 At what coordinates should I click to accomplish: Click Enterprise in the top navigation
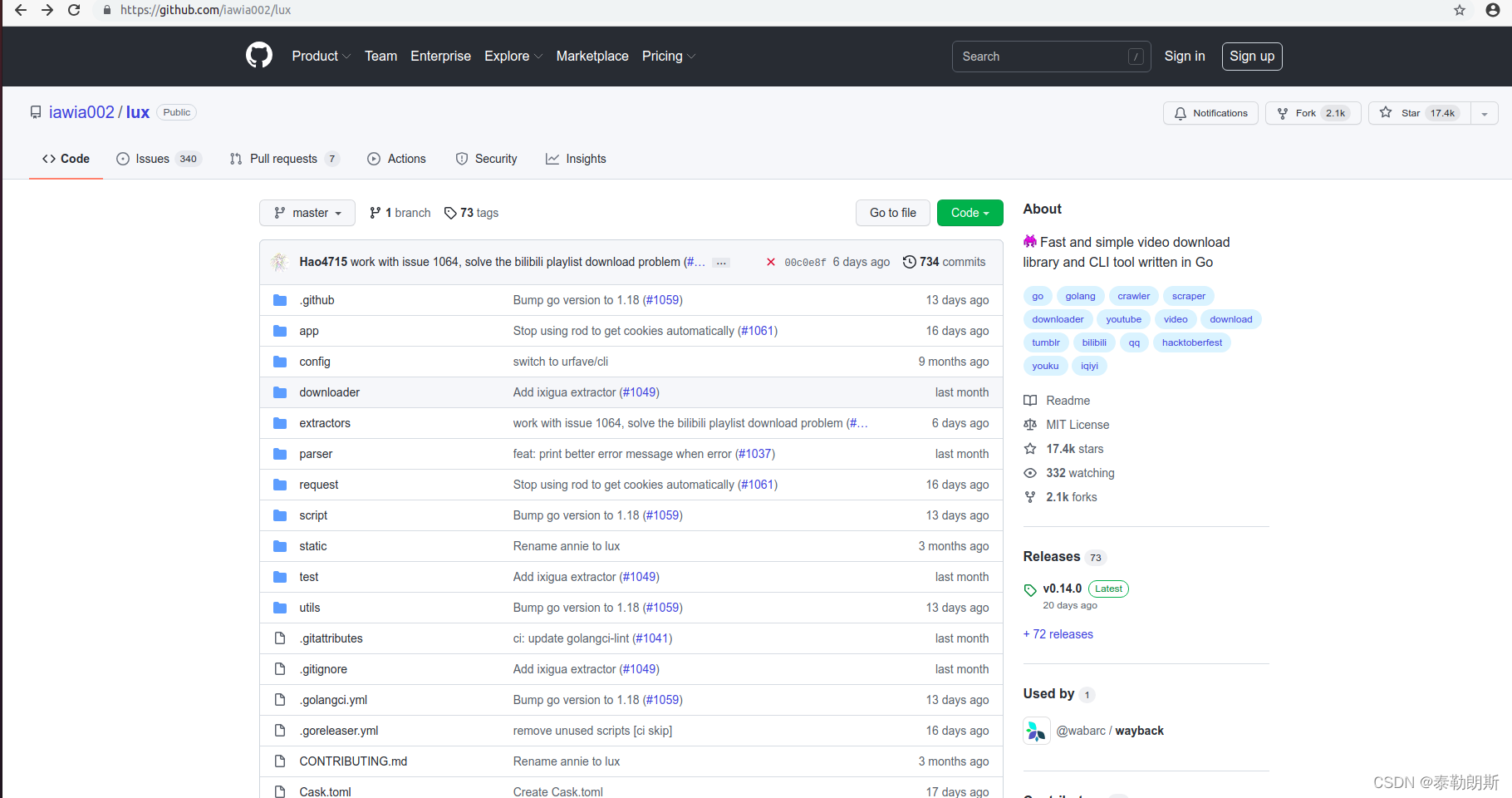click(440, 56)
